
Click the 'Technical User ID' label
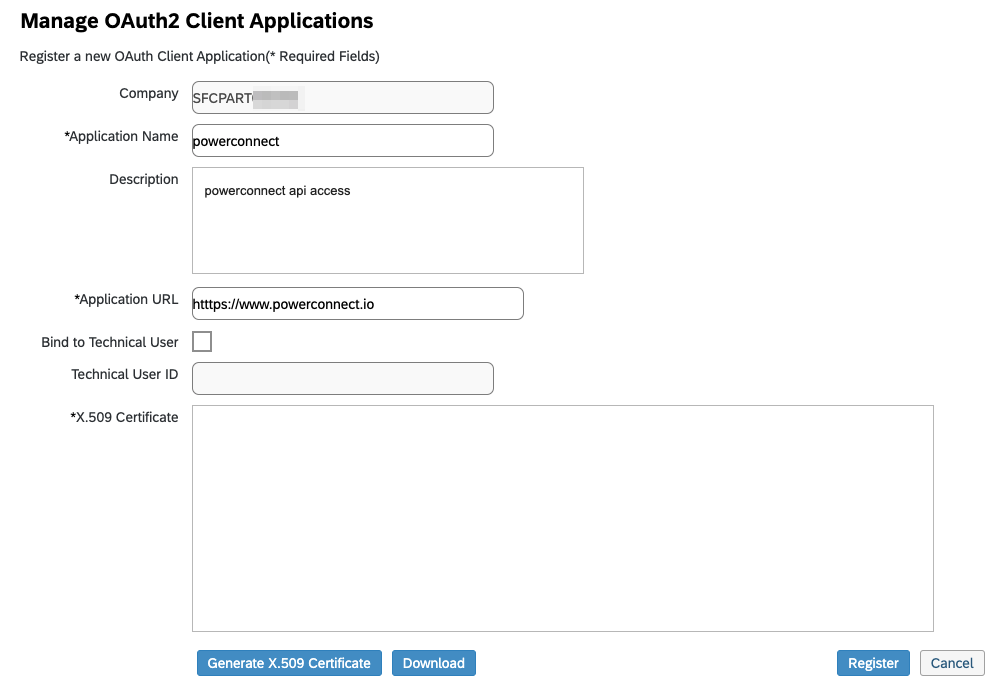coord(124,375)
